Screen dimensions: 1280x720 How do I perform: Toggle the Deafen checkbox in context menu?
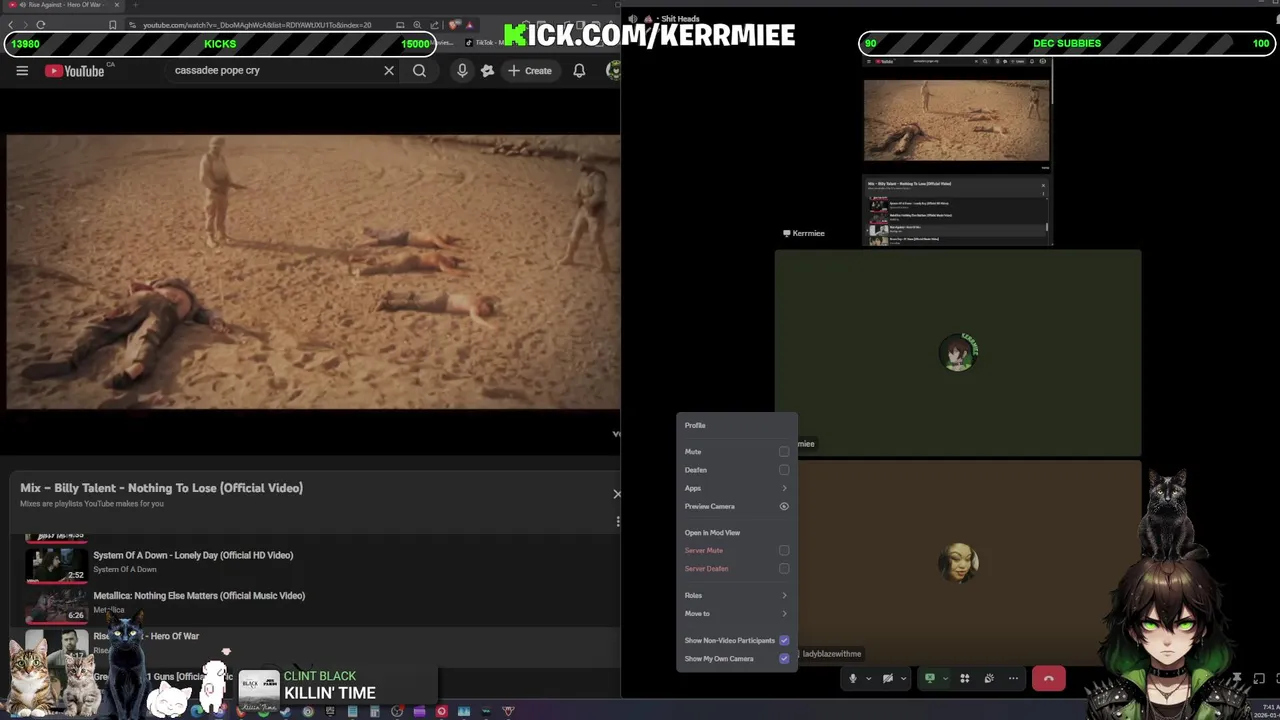point(784,470)
